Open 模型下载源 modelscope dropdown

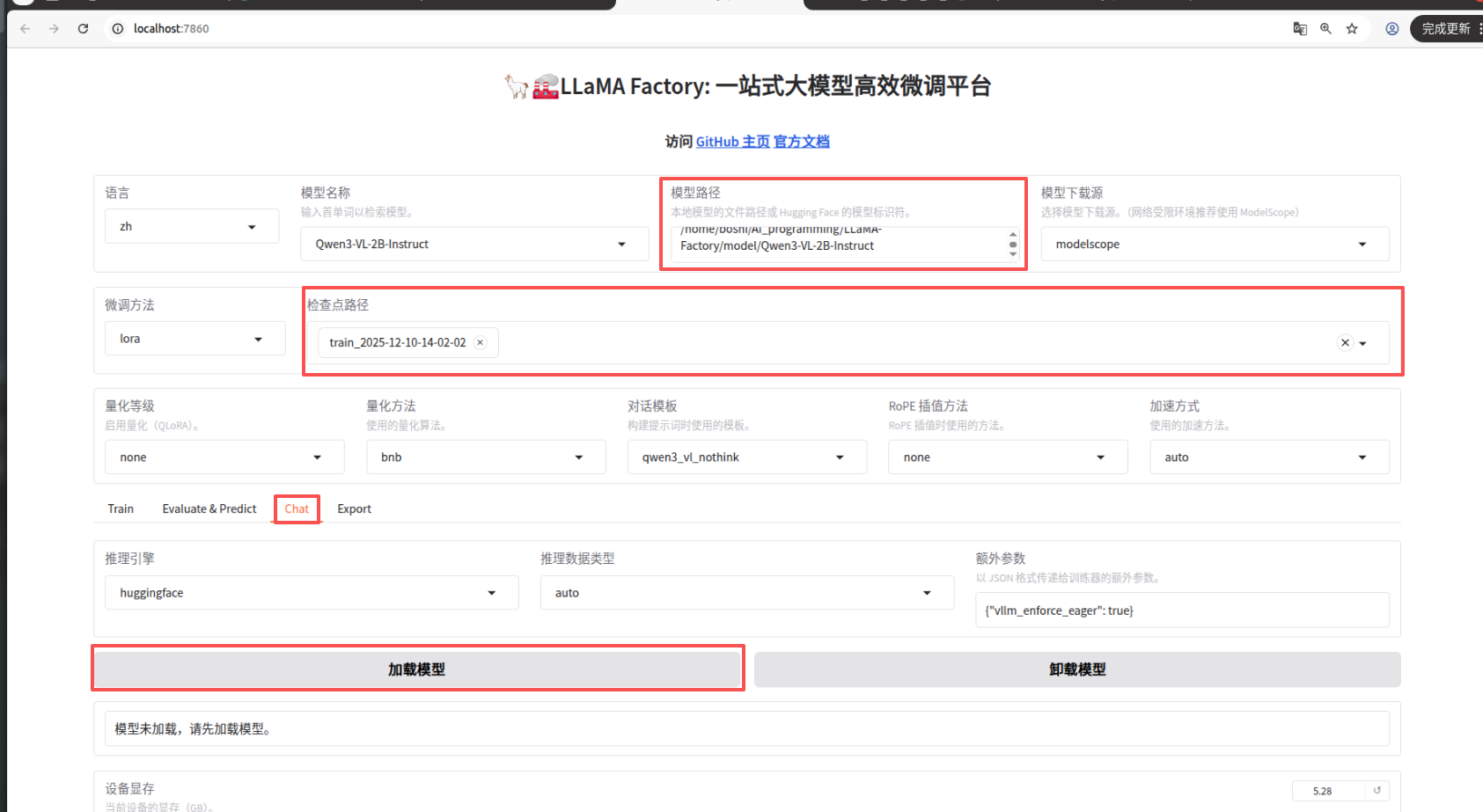[1215, 244]
